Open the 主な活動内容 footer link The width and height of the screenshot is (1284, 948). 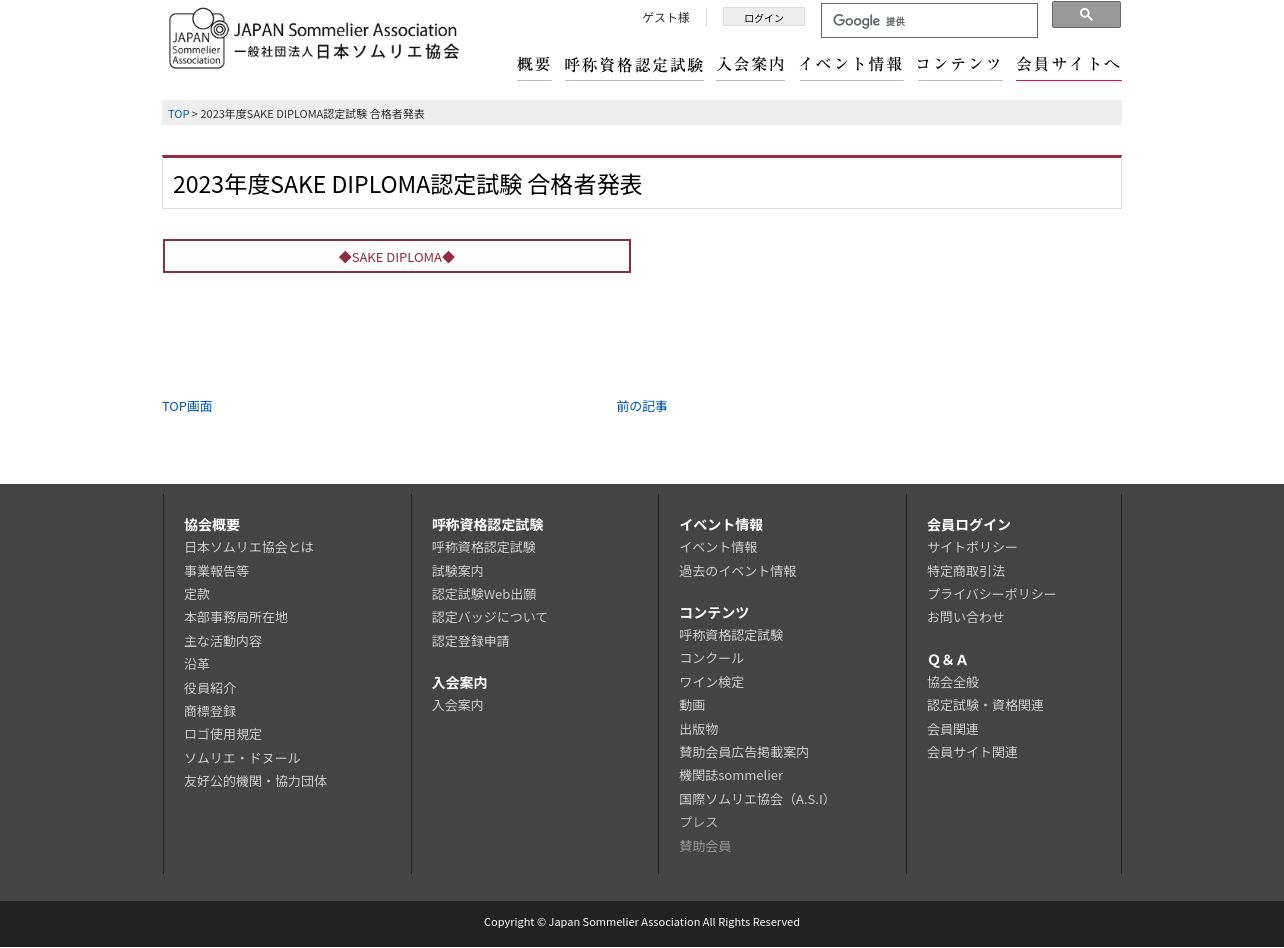click(223, 641)
